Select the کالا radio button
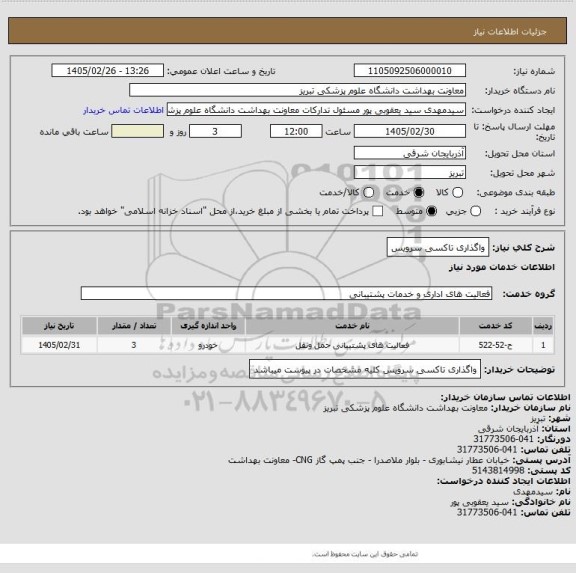 coord(457,192)
